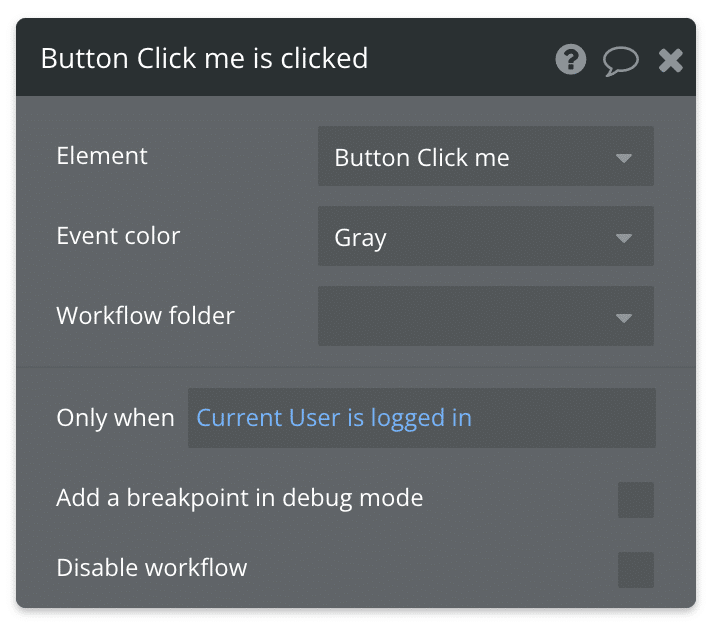Click the Button Click me is clicked title

(x=204, y=58)
